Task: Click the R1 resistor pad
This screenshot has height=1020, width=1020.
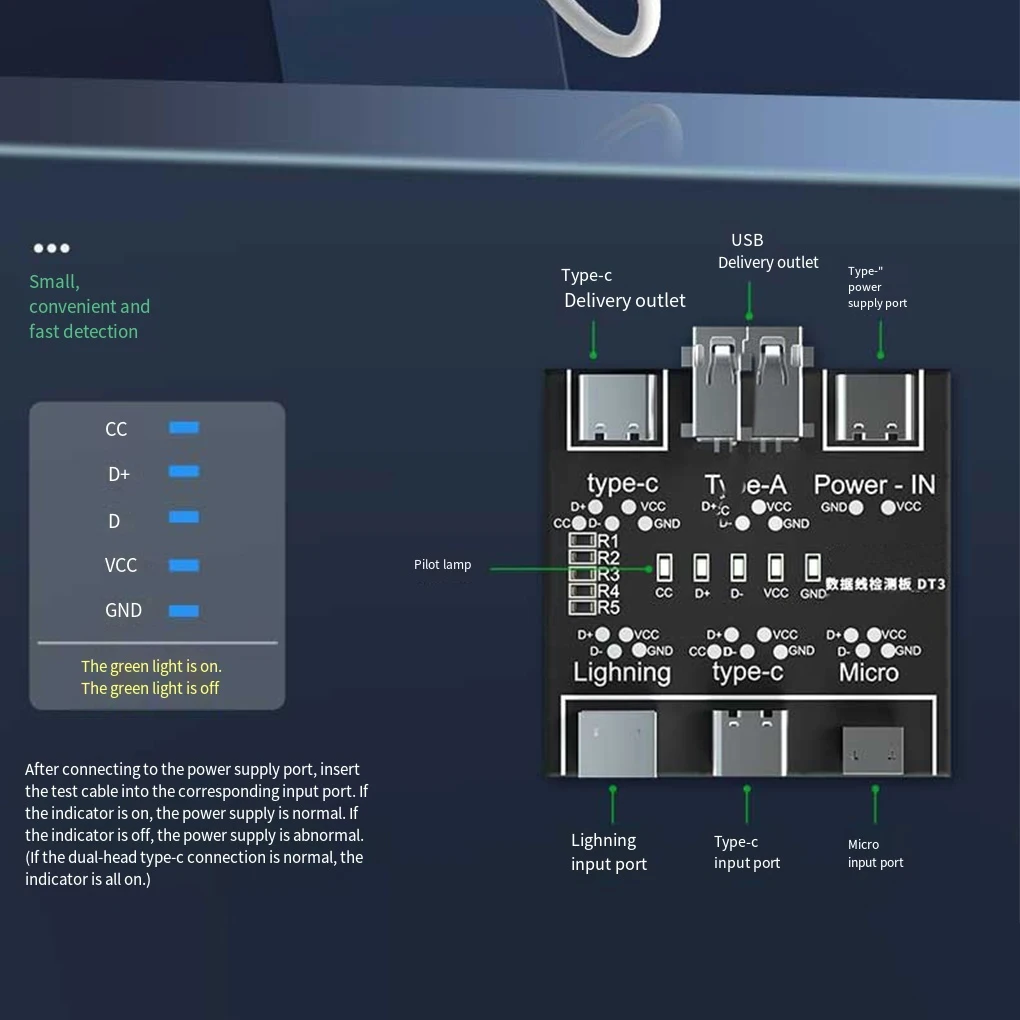Action: pyautogui.click(x=582, y=540)
